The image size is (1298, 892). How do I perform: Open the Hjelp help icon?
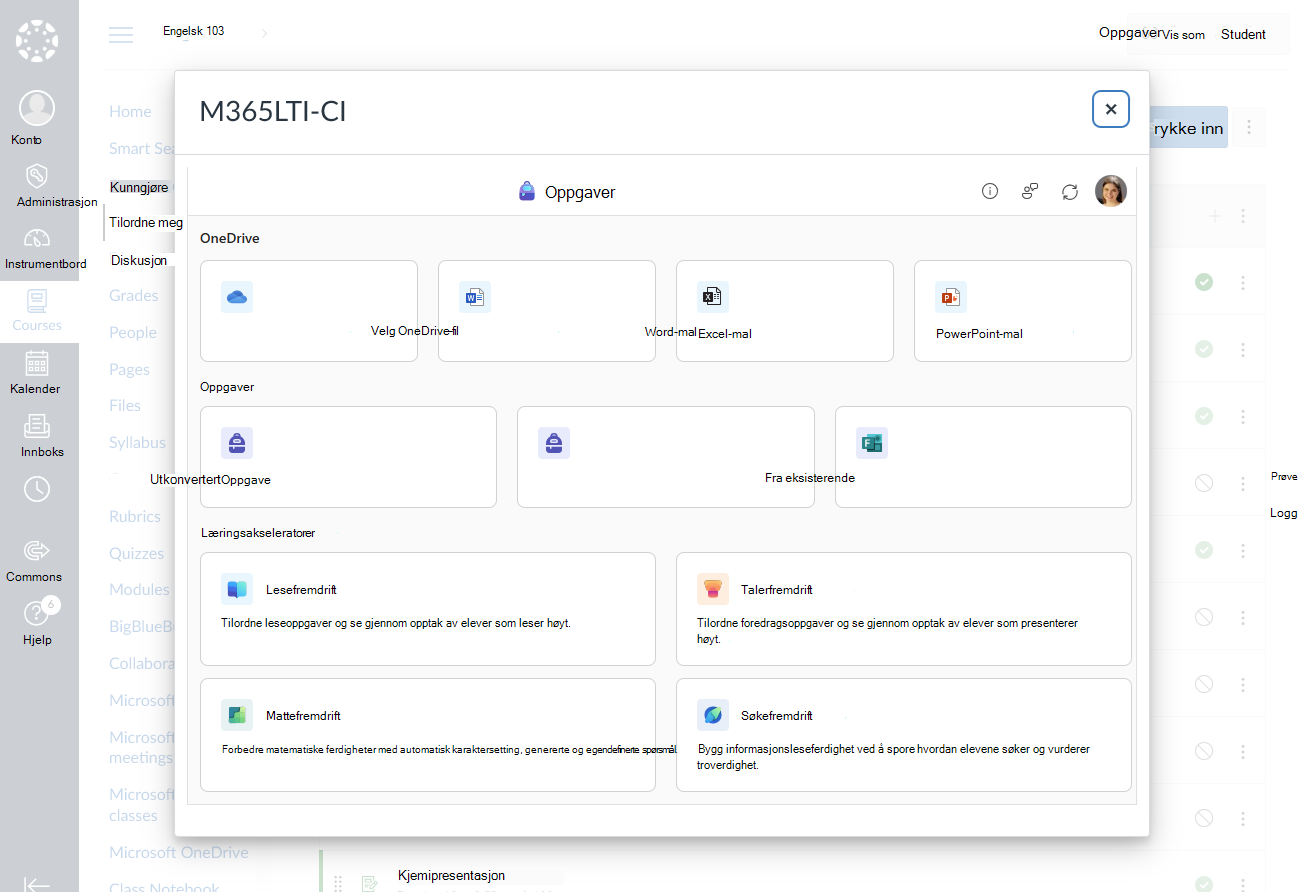pos(37,613)
